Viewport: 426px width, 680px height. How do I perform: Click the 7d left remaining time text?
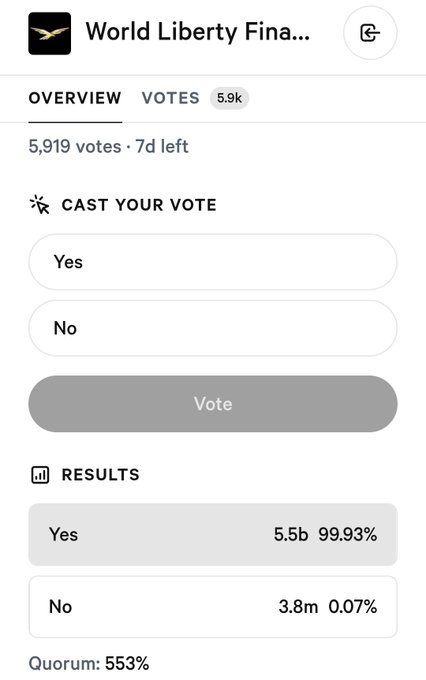click(x=162, y=147)
